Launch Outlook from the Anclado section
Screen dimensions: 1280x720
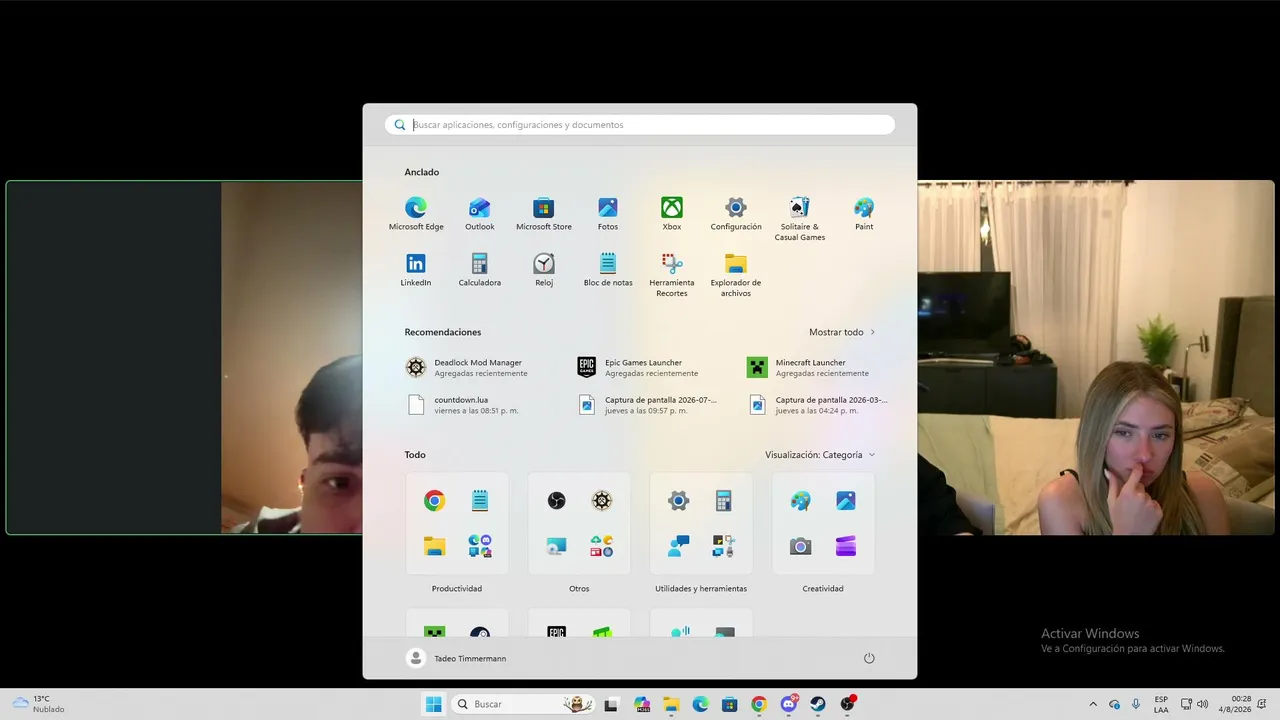tap(480, 214)
